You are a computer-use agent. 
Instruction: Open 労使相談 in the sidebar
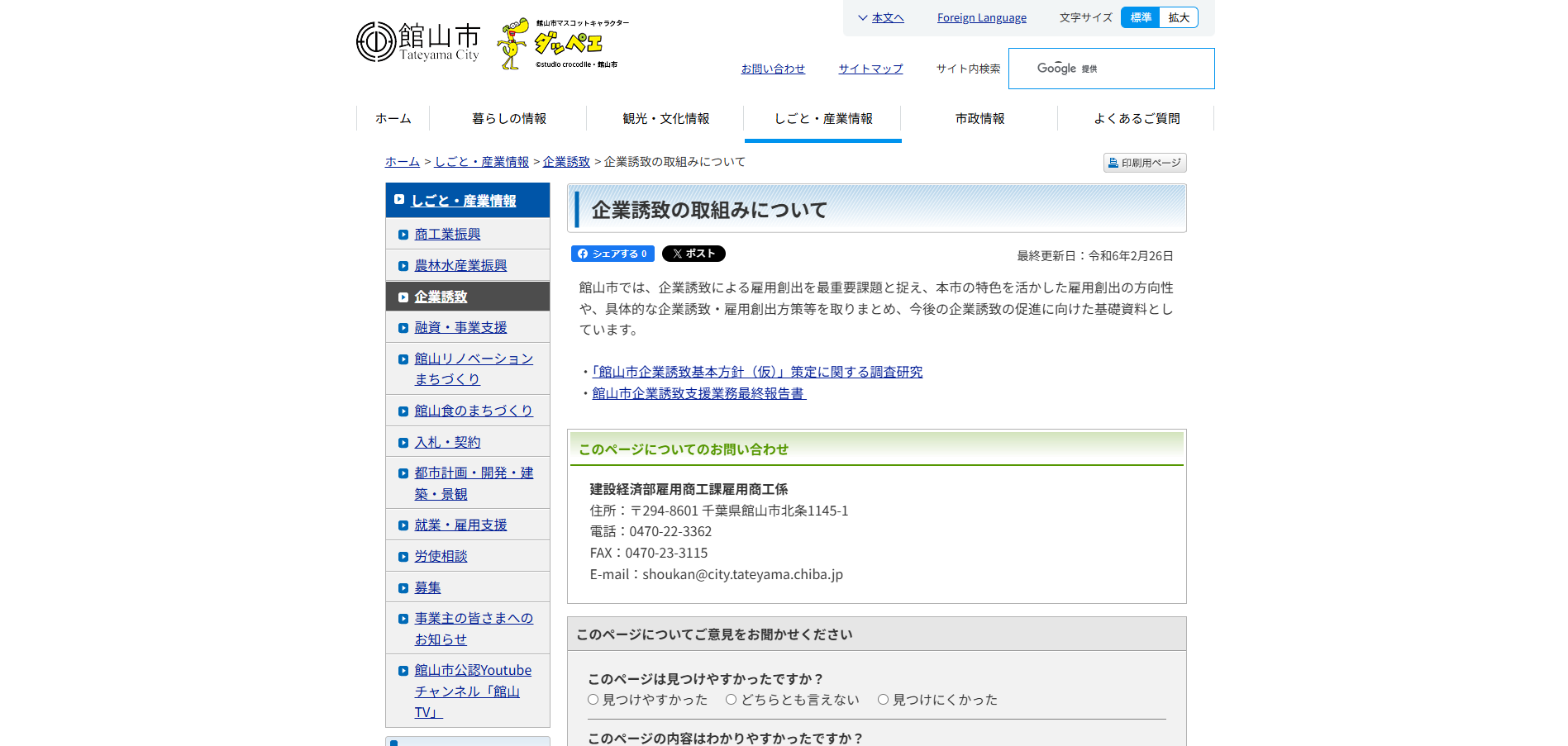(x=441, y=556)
